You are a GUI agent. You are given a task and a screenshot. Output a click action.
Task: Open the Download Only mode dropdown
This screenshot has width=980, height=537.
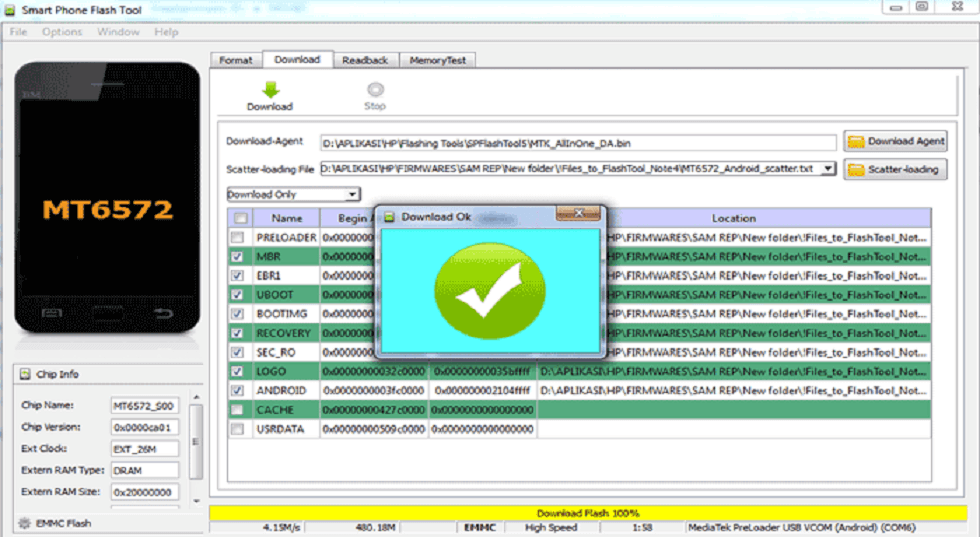pyautogui.click(x=352, y=194)
